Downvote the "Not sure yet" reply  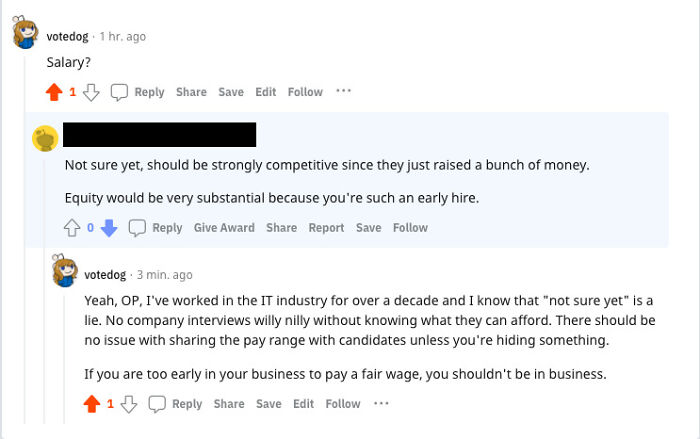point(109,228)
